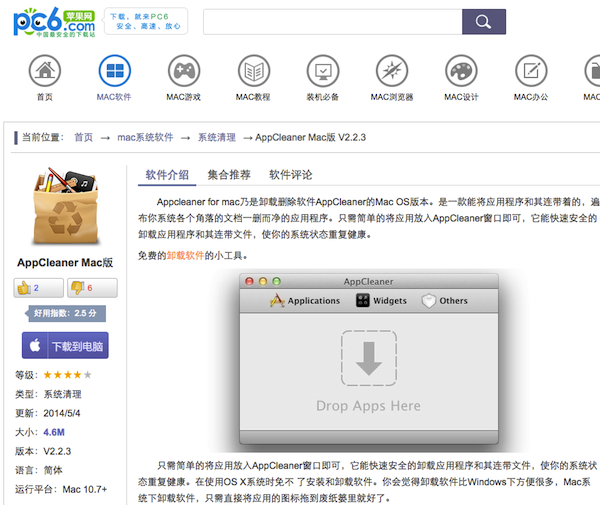Click the search magnifier button
The width and height of the screenshot is (600, 505).
click(484, 22)
